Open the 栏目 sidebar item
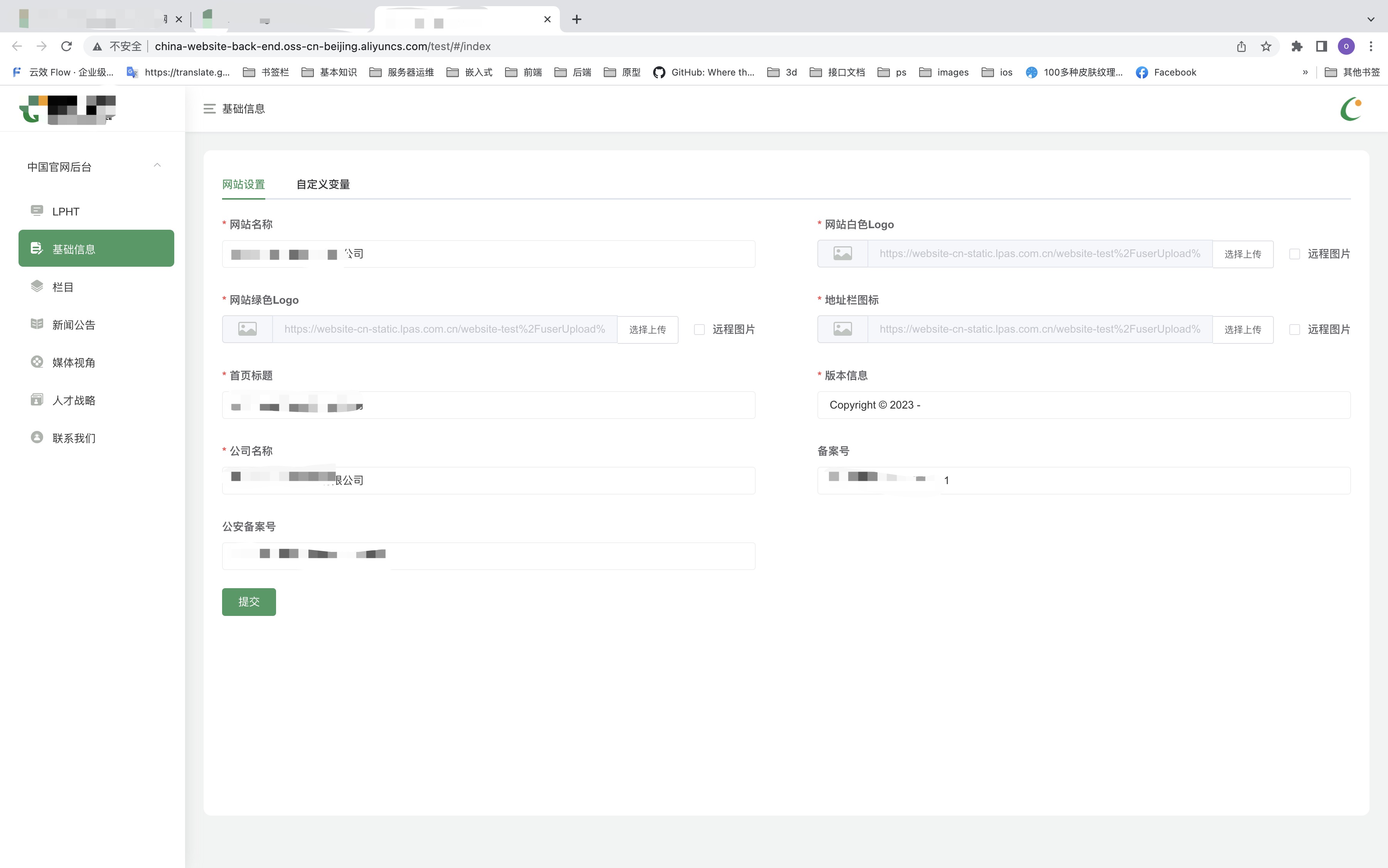Screen dimensions: 1388x868 [x=96, y=286]
